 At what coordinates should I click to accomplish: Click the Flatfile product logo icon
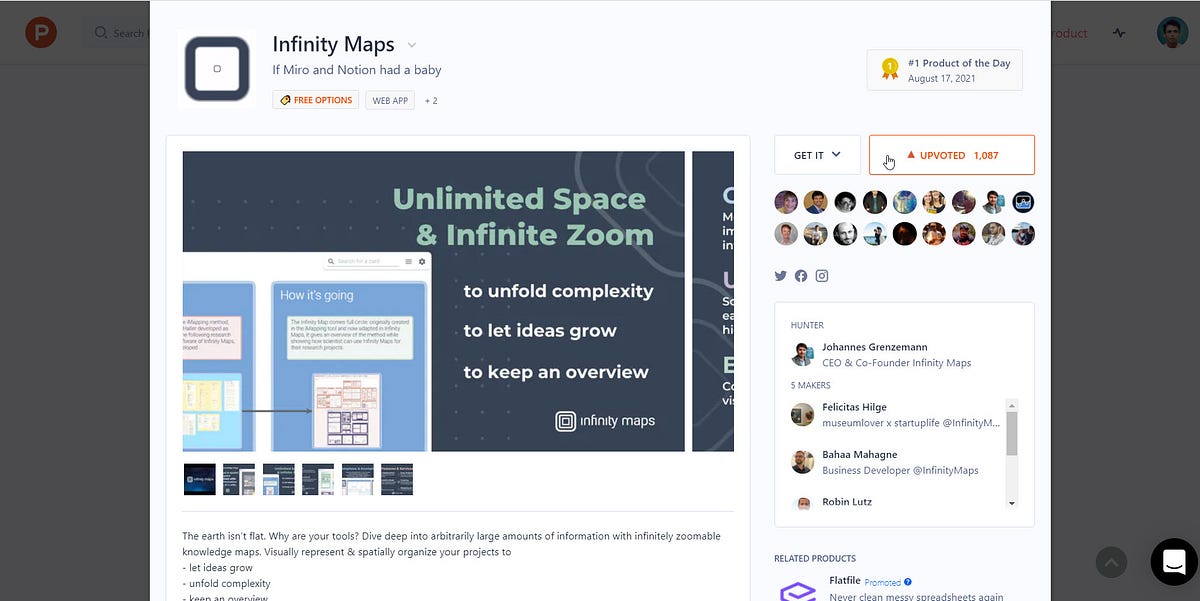pos(797,589)
